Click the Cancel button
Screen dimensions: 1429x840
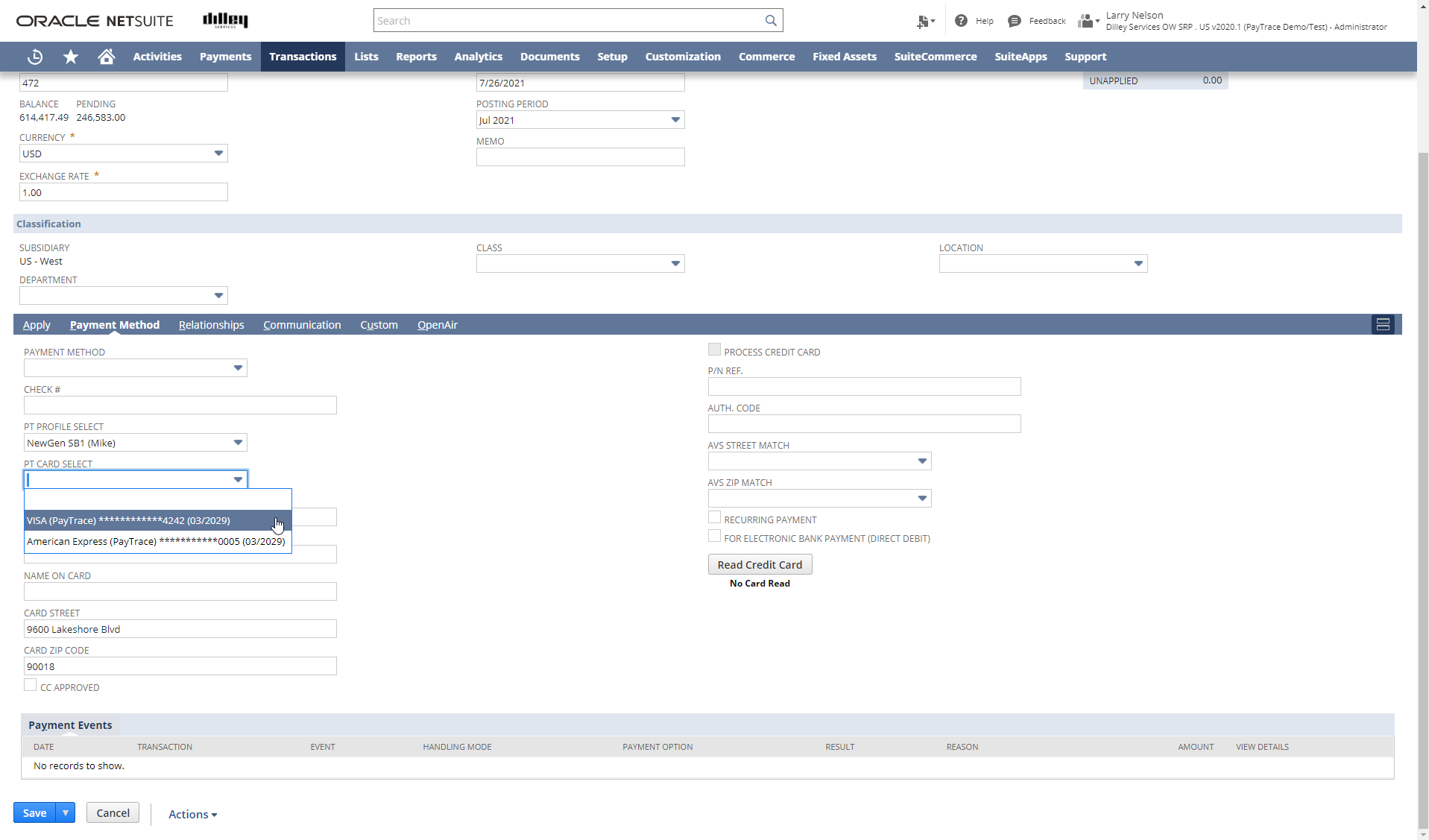tap(113, 812)
